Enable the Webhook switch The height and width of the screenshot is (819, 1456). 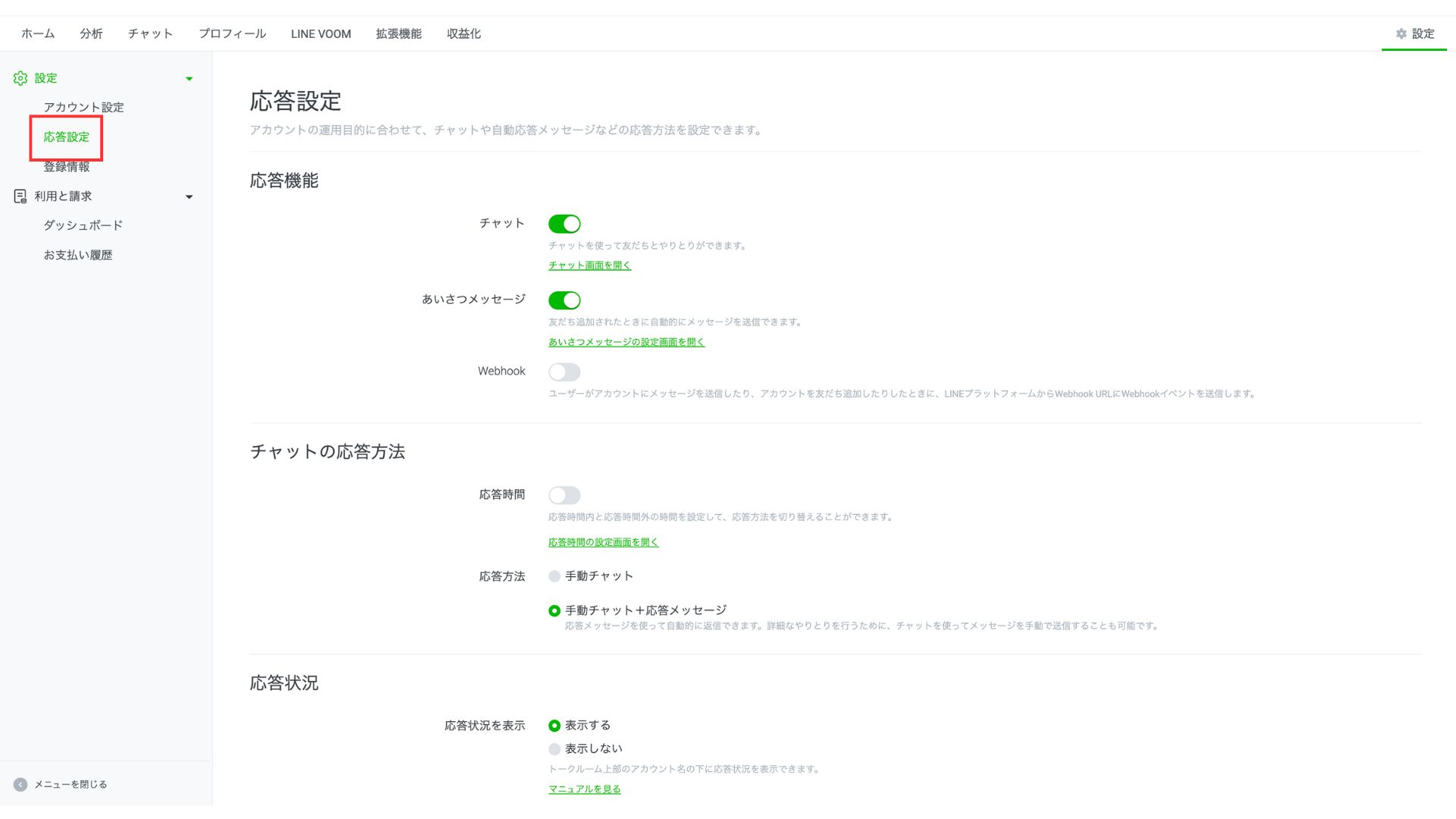pos(564,372)
